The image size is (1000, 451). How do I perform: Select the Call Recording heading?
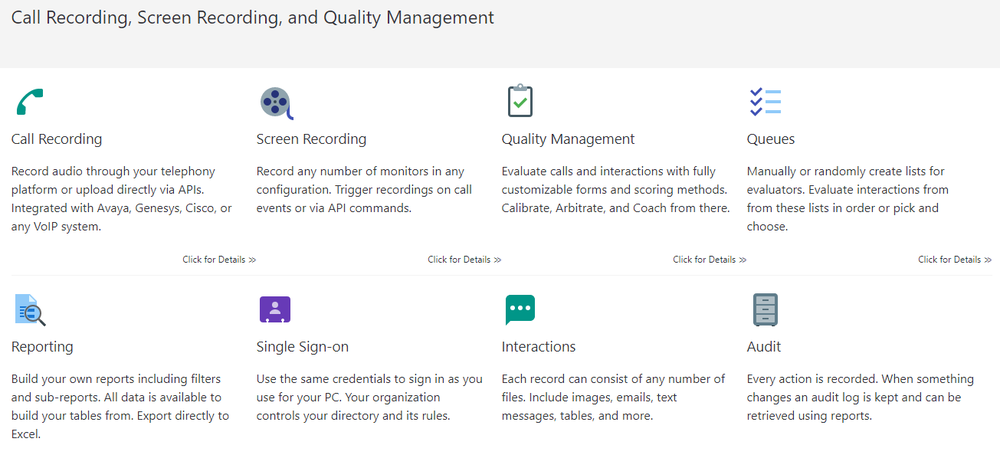57,138
